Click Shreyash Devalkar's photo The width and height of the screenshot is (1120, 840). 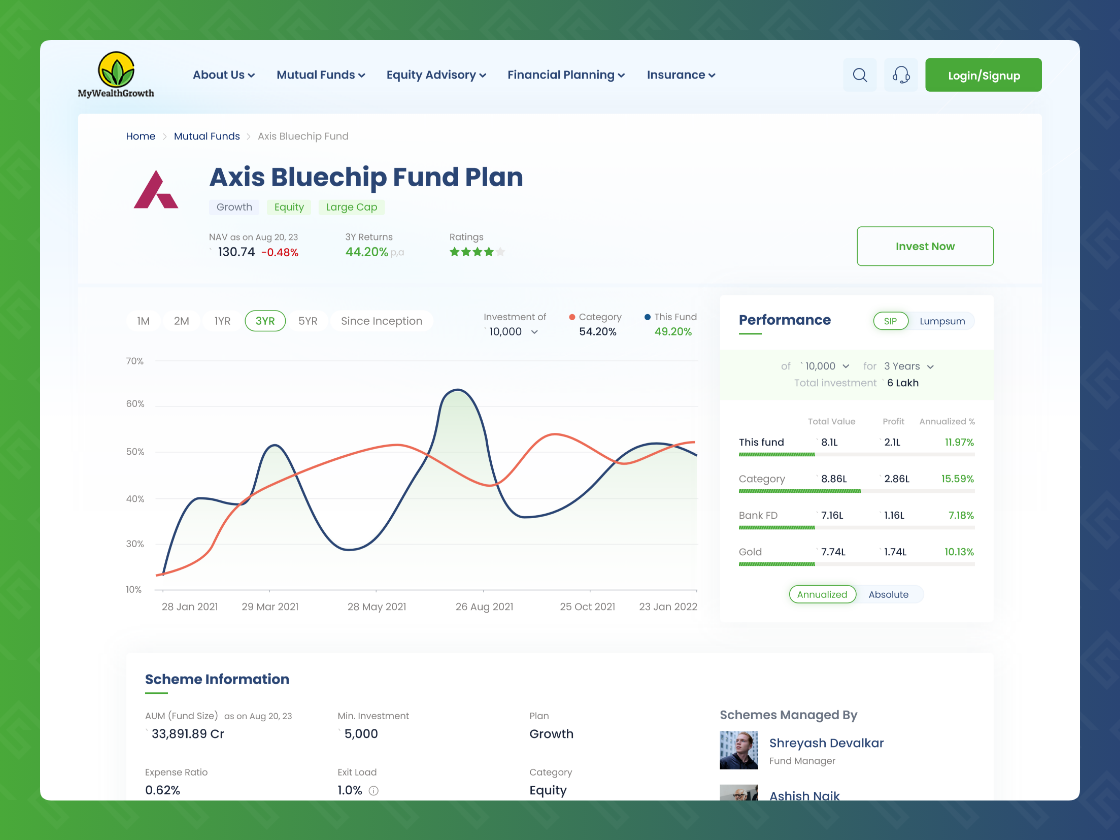[x=739, y=750]
